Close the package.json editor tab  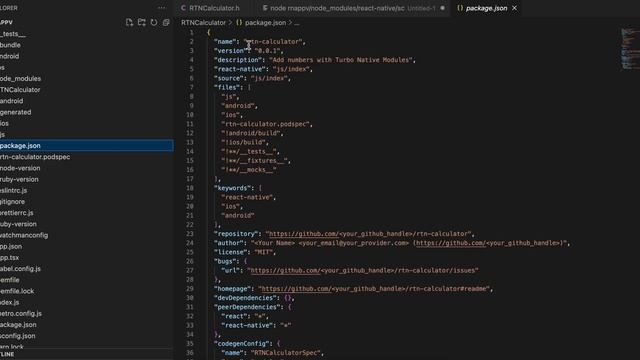[x=514, y=8]
